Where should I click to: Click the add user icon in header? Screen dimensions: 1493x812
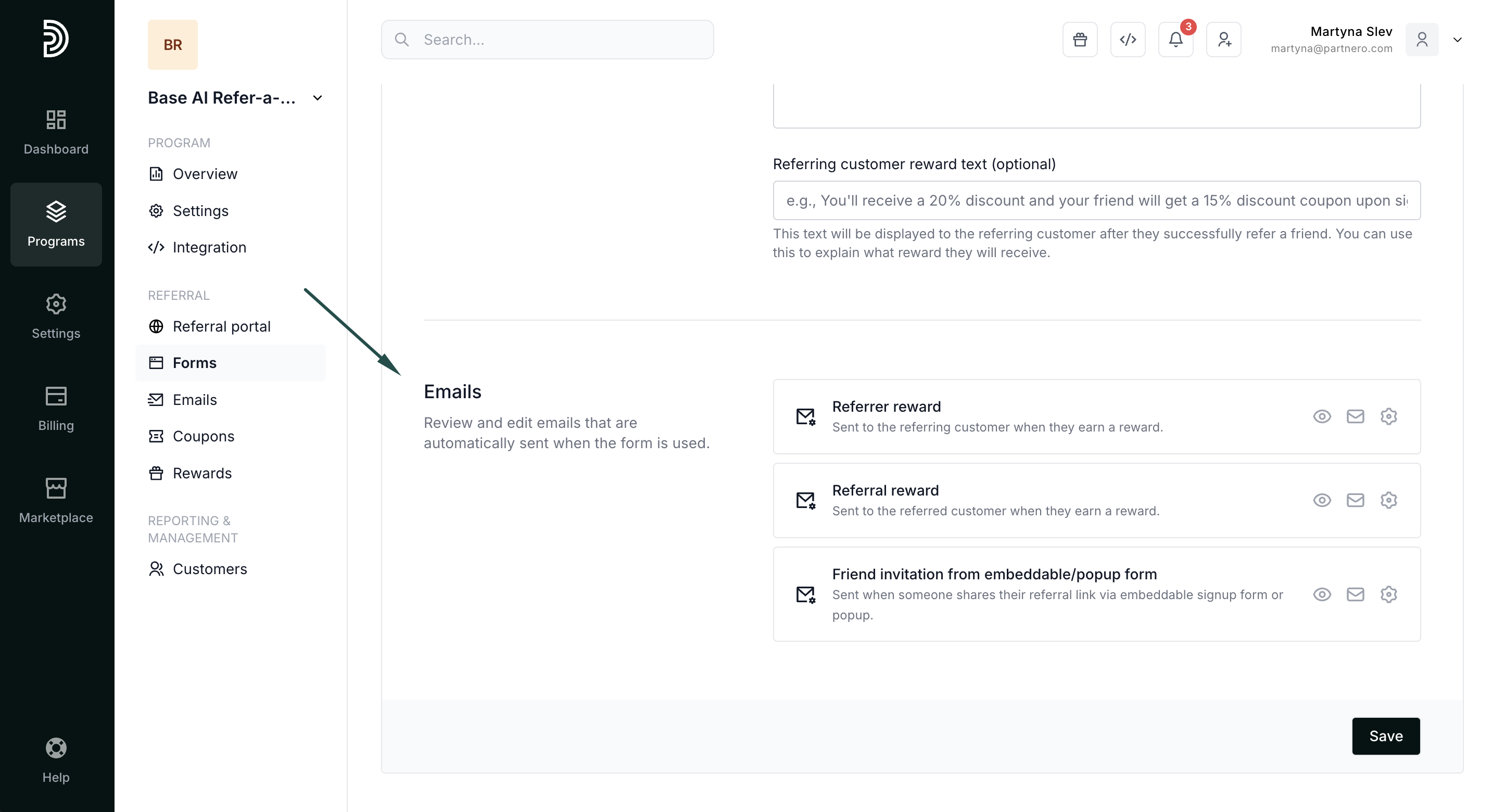[1223, 40]
